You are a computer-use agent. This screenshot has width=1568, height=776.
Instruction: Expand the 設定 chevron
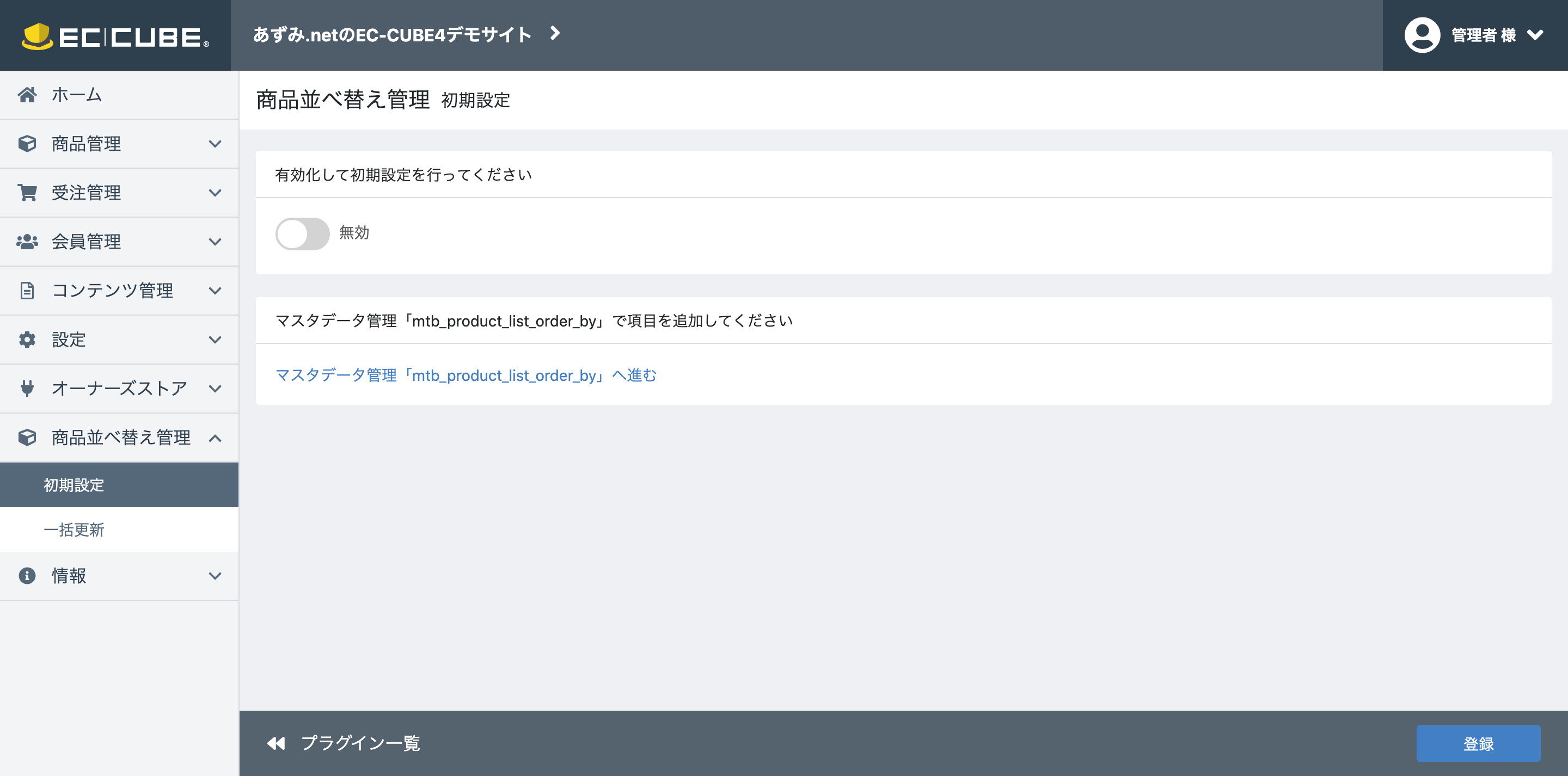click(215, 340)
